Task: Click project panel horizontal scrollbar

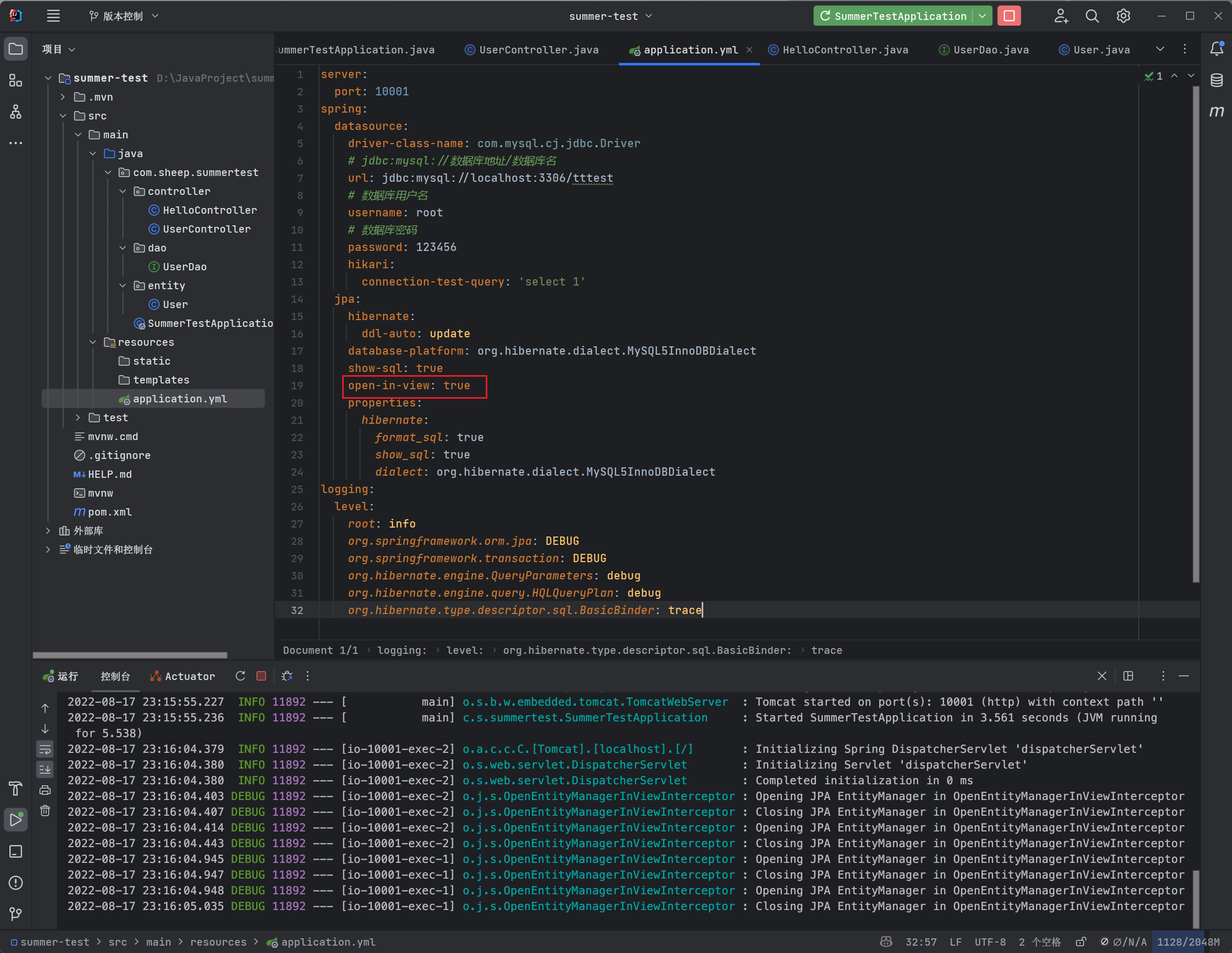Action: tap(130, 655)
